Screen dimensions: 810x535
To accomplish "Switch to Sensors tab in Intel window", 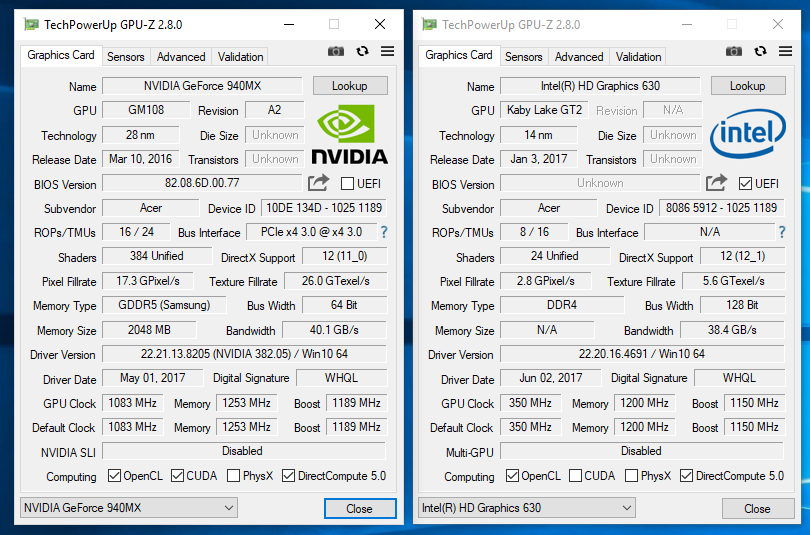I will pyautogui.click(x=523, y=57).
